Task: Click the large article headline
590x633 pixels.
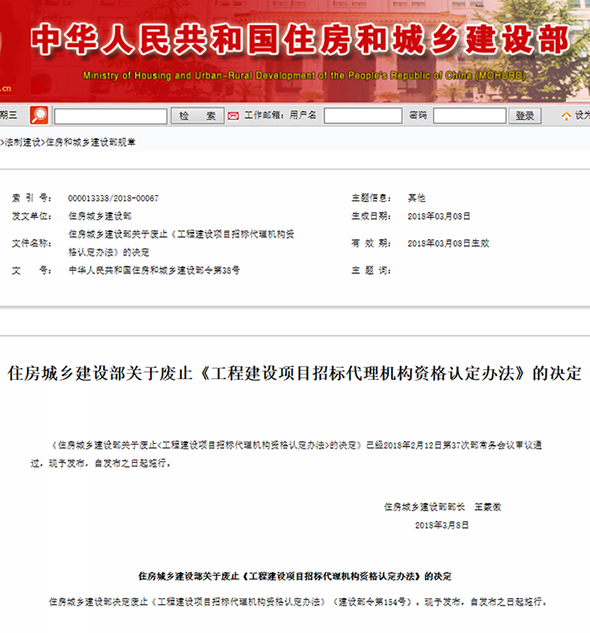Action: click(x=295, y=373)
